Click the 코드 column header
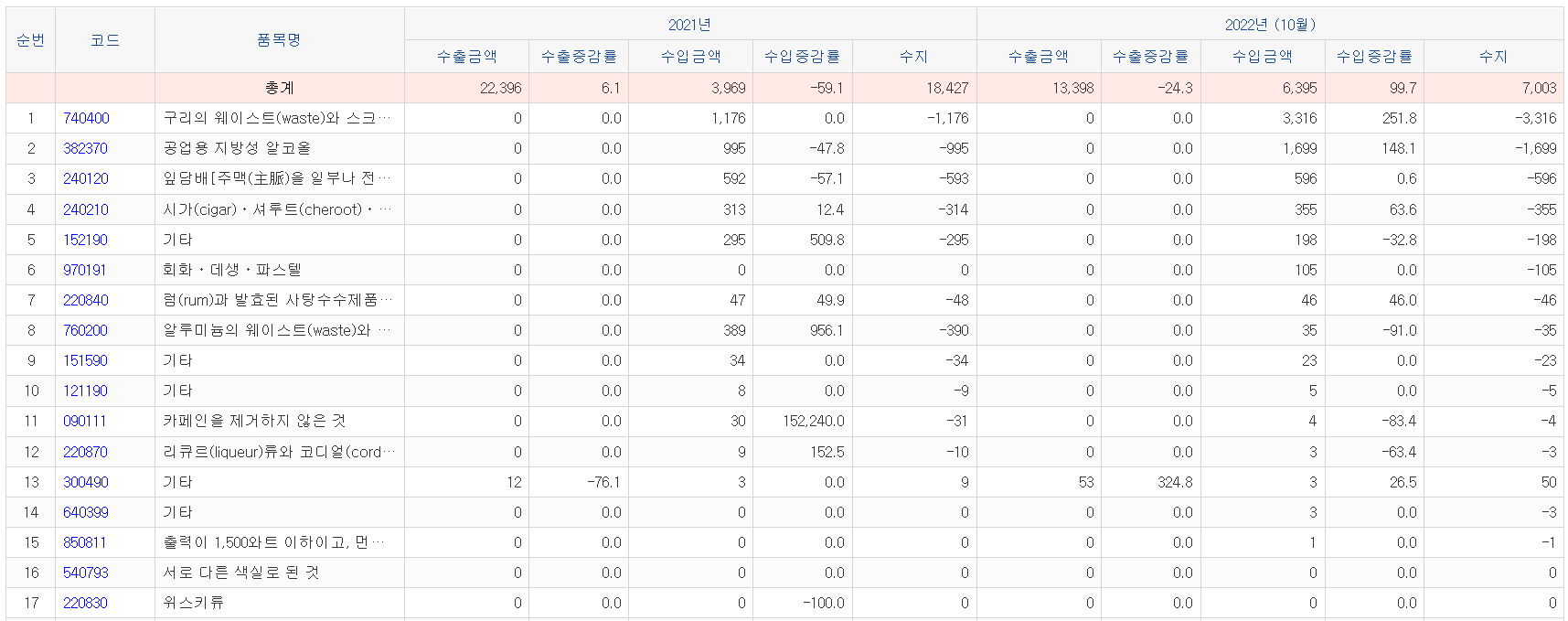This screenshot has height=621, width=1568. pyautogui.click(x=105, y=40)
